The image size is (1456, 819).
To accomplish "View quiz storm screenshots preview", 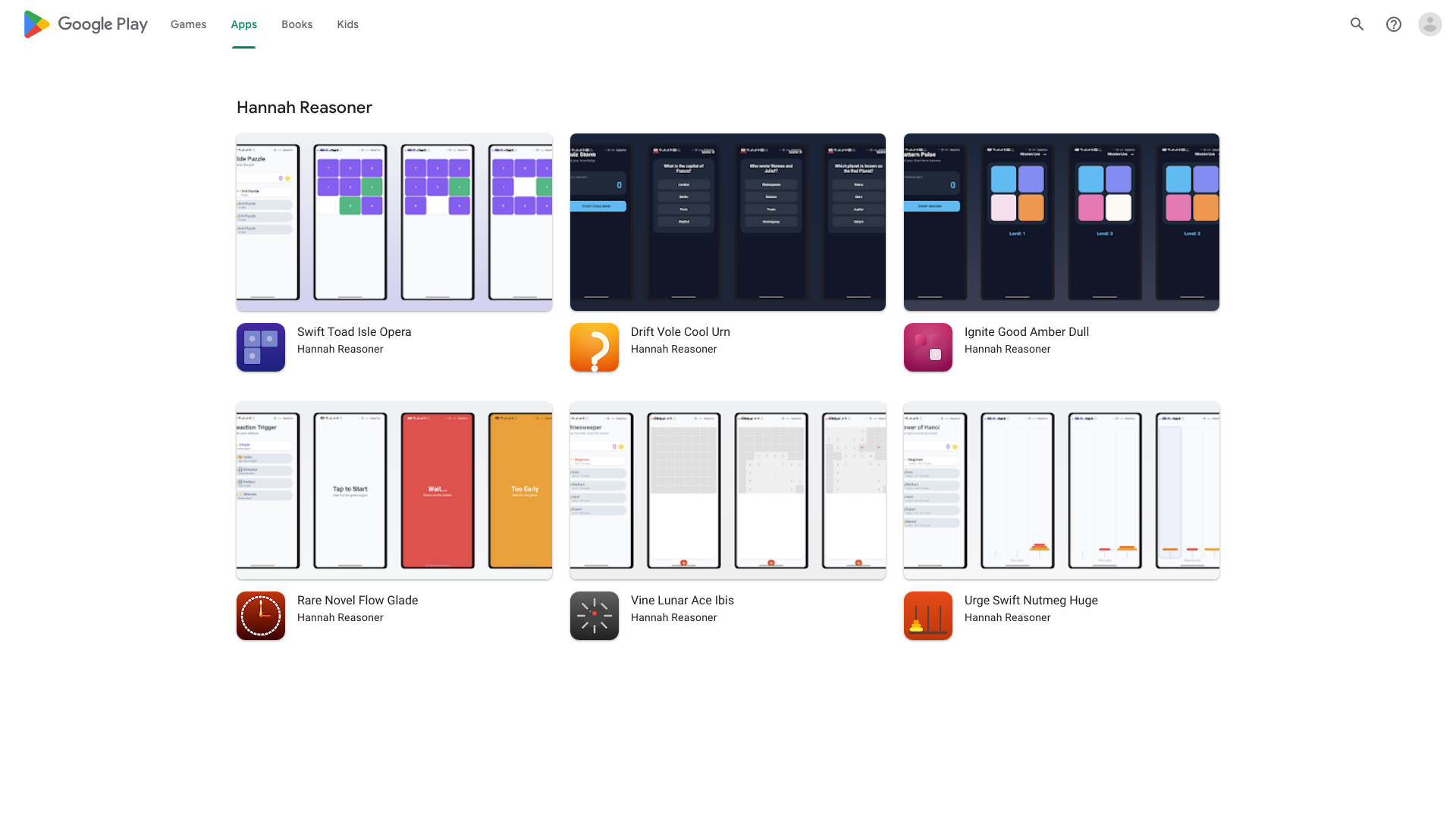I will click(728, 222).
